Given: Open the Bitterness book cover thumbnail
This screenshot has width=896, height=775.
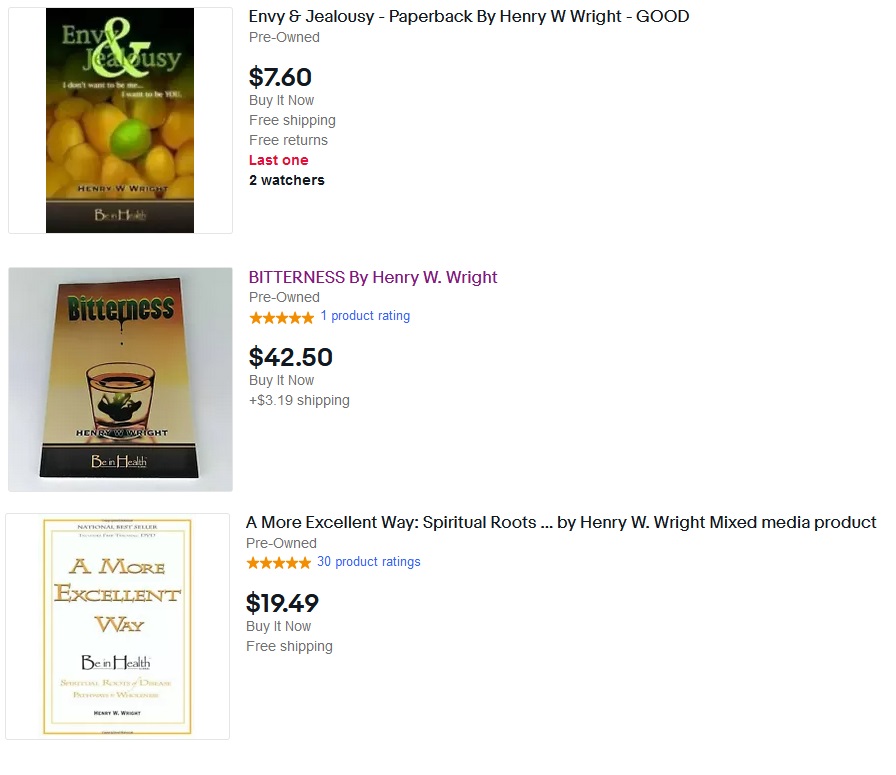Looking at the screenshot, I should (x=120, y=379).
